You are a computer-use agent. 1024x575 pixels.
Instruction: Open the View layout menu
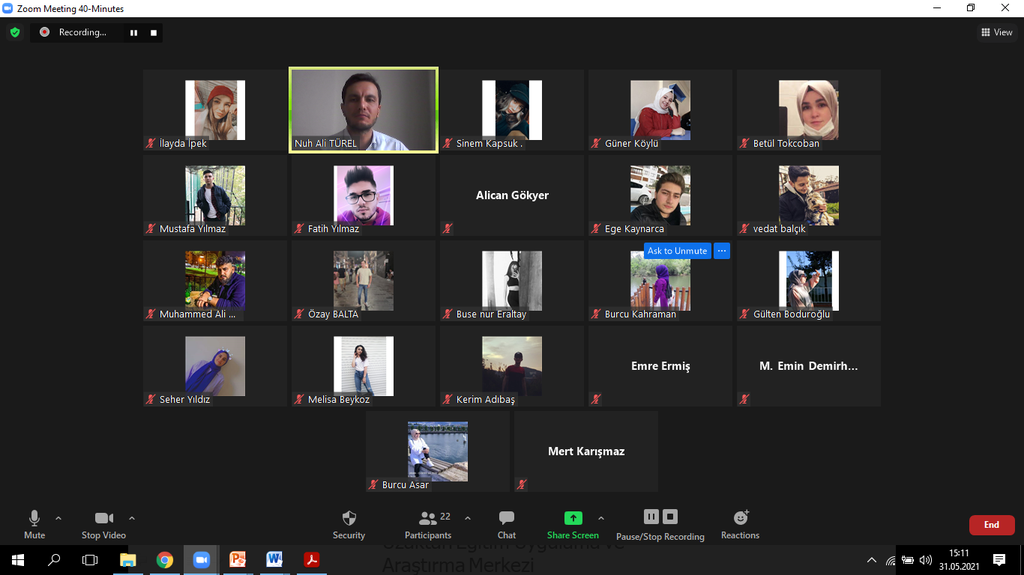996,32
